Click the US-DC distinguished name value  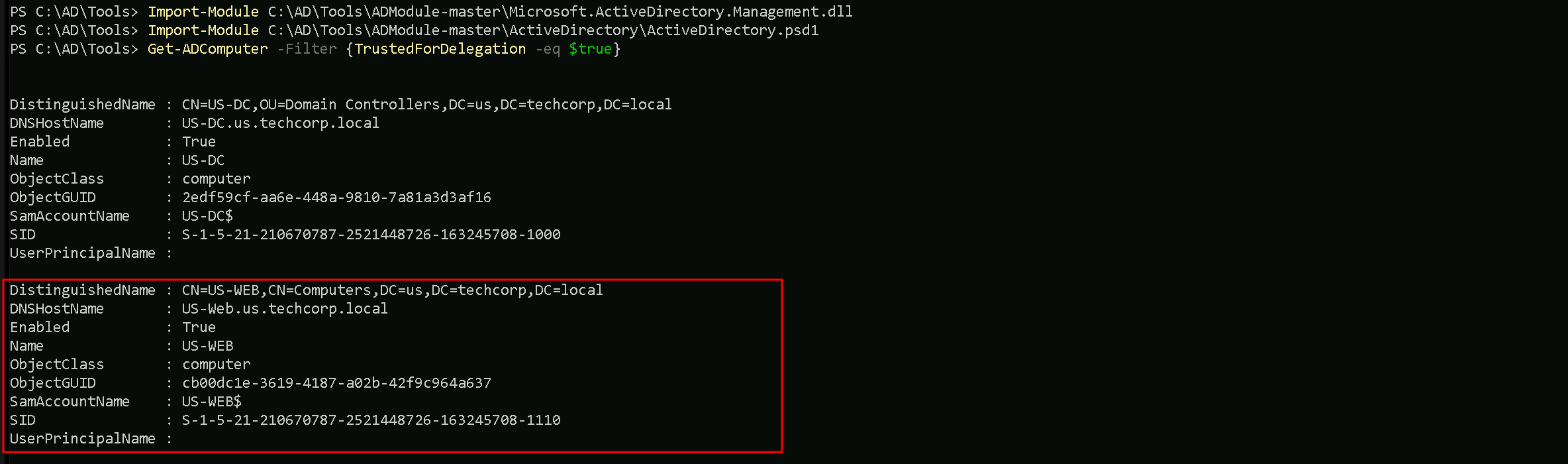tap(426, 105)
